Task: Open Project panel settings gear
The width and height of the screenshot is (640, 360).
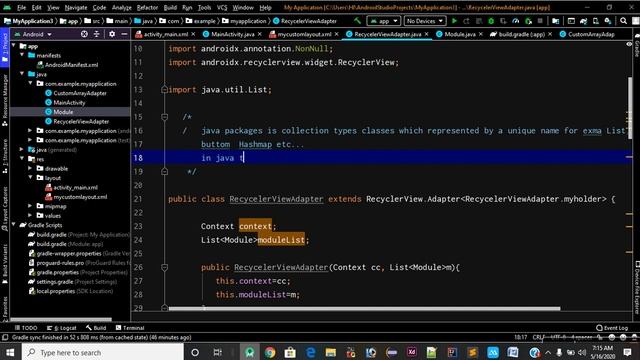Action: tap(112, 34)
